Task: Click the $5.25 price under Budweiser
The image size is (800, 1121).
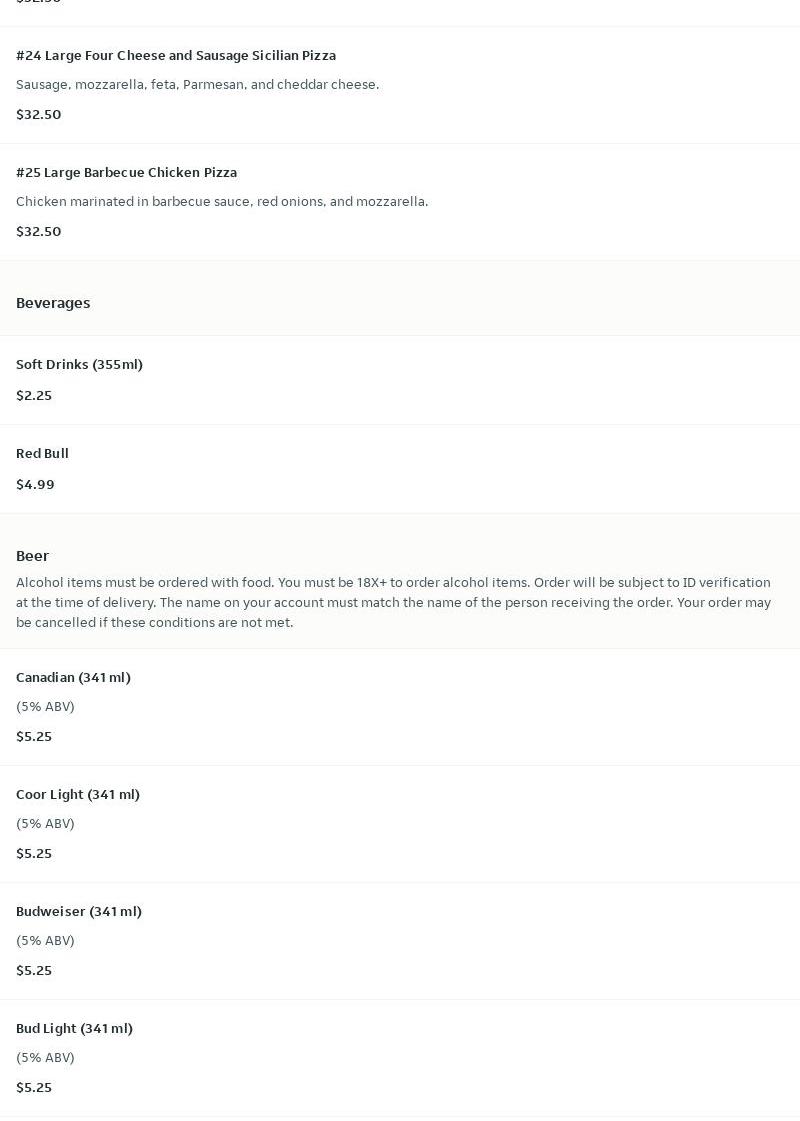Action: click(34, 971)
